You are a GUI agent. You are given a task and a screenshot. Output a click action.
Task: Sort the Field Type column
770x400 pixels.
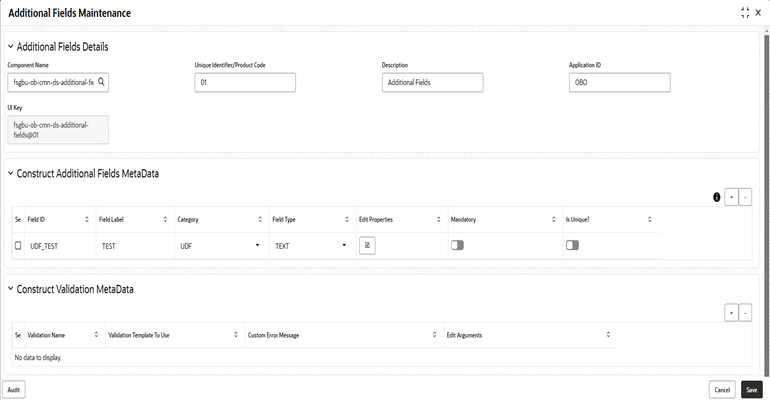(347, 219)
